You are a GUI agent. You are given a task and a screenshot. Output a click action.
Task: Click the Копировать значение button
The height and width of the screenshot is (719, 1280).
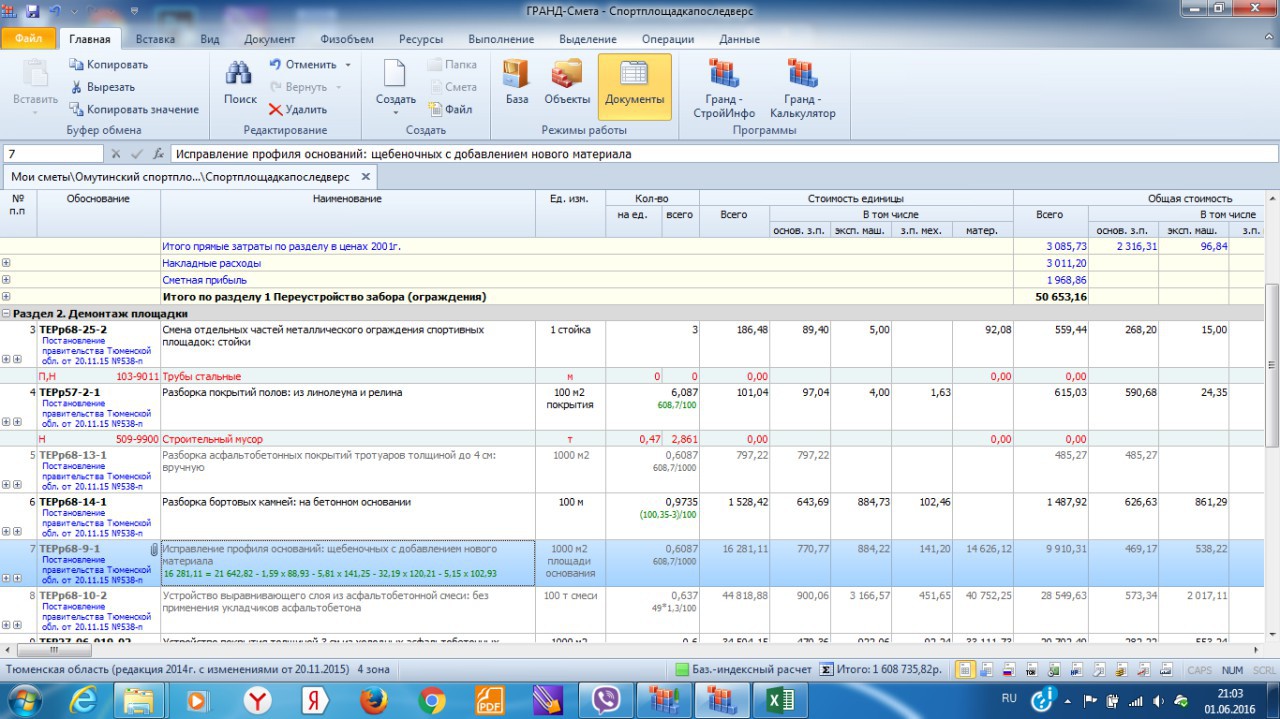(134, 110)
